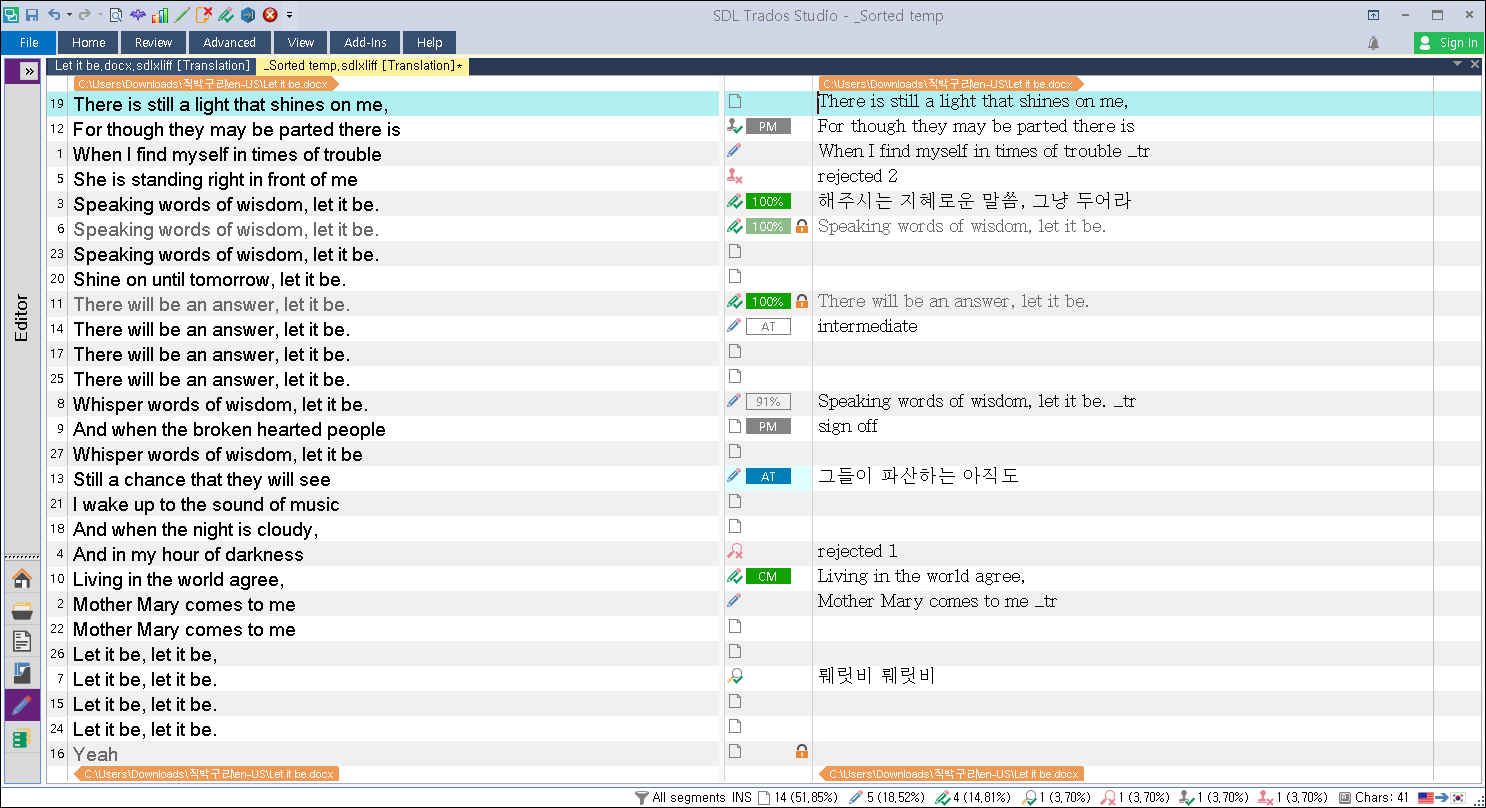Select the '_Sorted temp.sdlxliff' document tab
1486x808 pixels.
363,65
